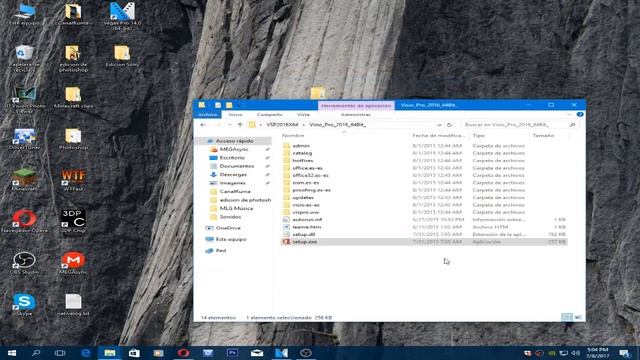Viewport: 640px width, 360px height.
Task: Select Imágenes in the navigation pane
Action: tap(233, 183)
